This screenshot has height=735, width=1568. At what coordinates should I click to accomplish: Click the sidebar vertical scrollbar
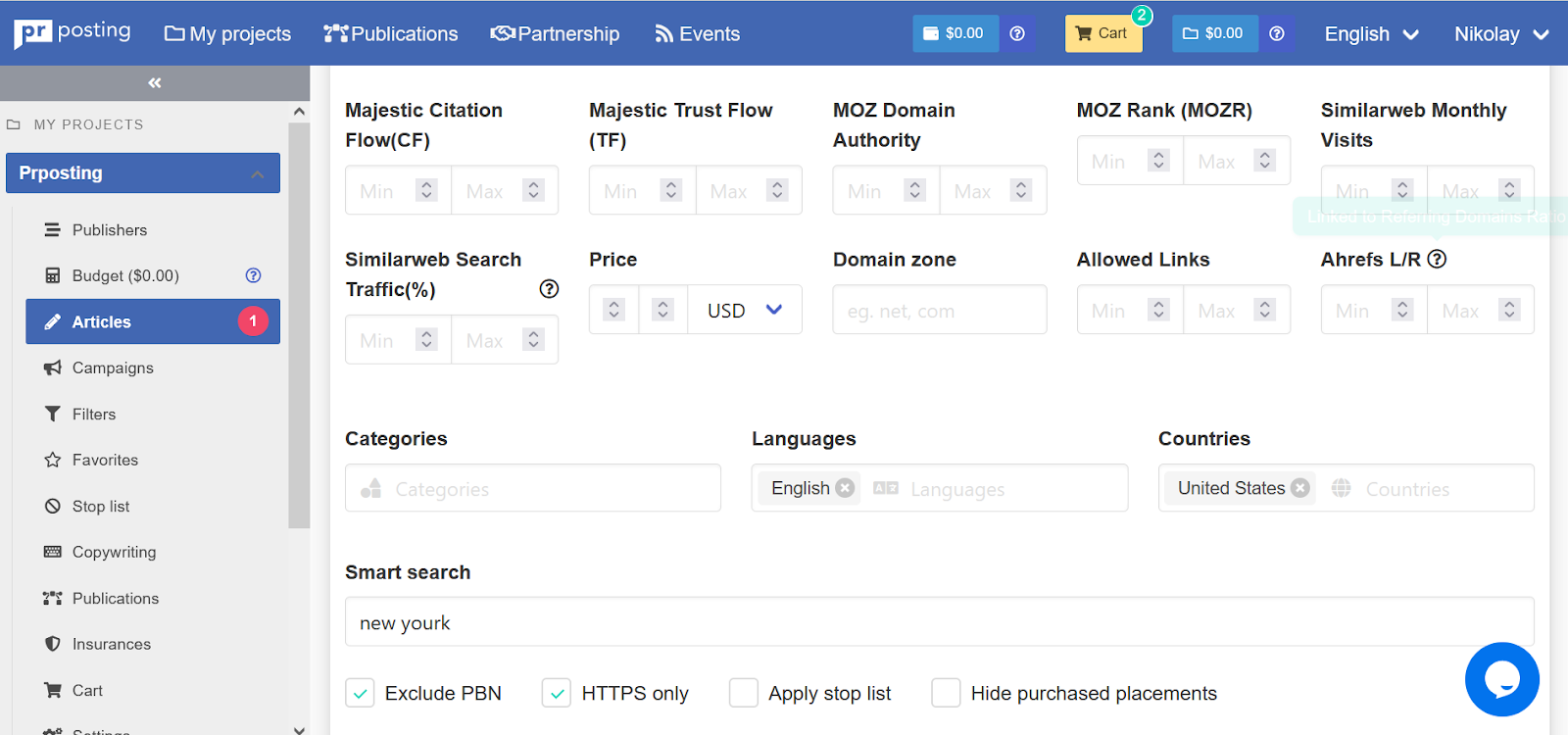(x=299, y=323)
